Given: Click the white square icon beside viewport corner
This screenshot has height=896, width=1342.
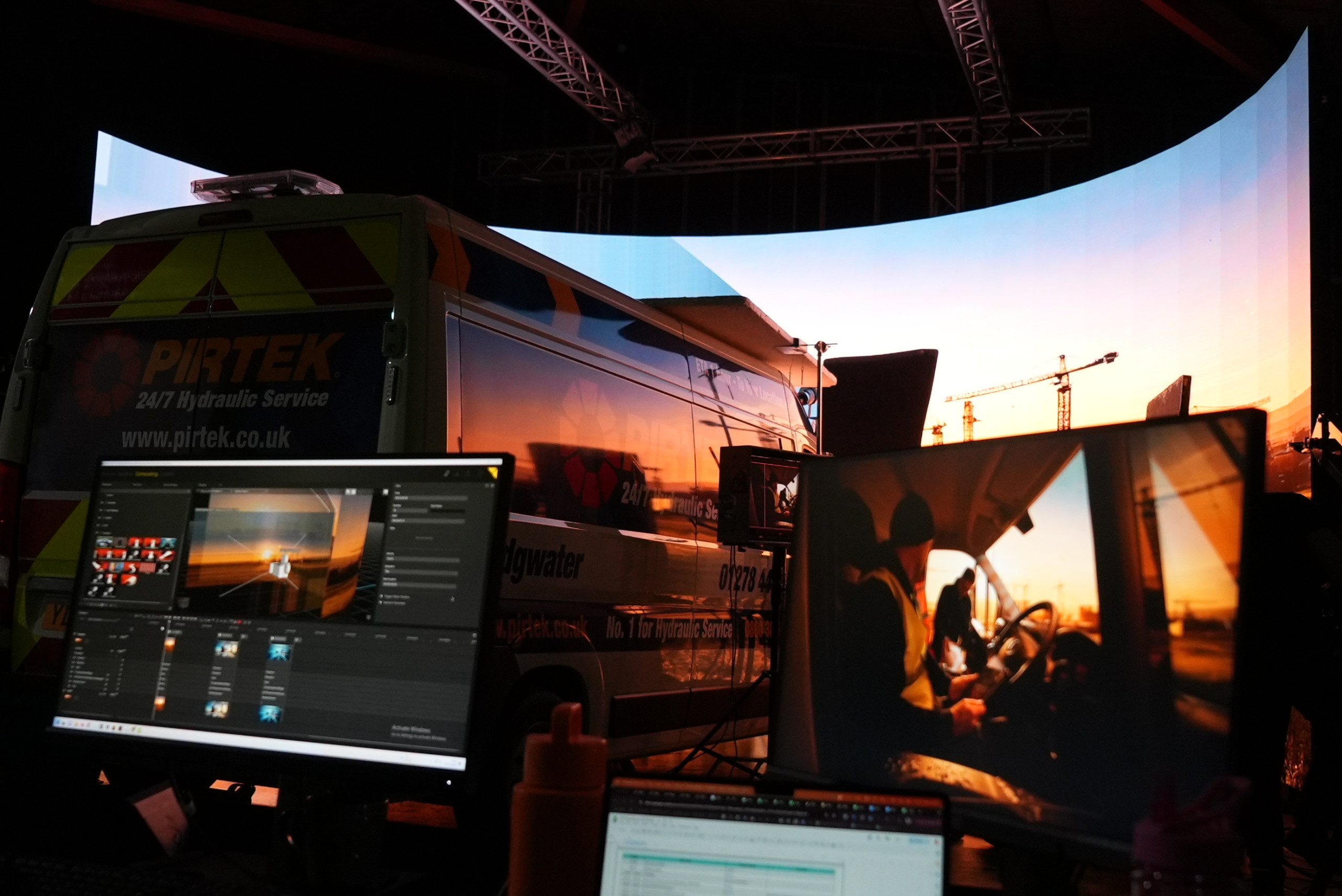Looking at the screenshot, I should click(x=386, y=493).
